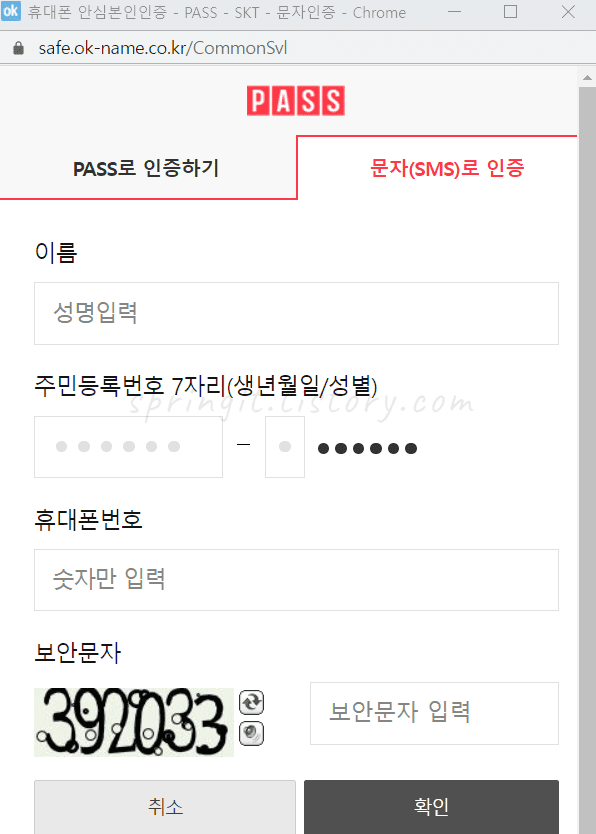Click the lock icon in address bar
596x834 pixels.
18,48
